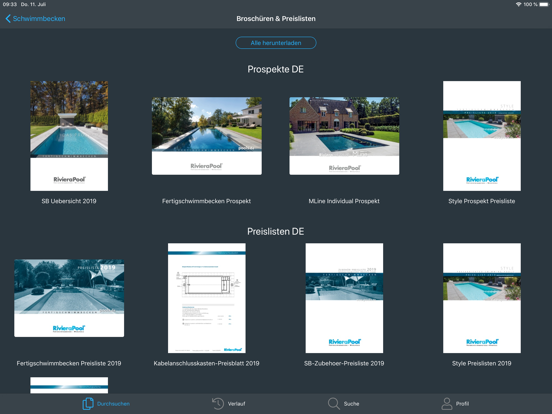The width and height of the screenshot is (552, 414).
Task: Tap the Wi-Fi status icon
Action: (x=518, y=4)
